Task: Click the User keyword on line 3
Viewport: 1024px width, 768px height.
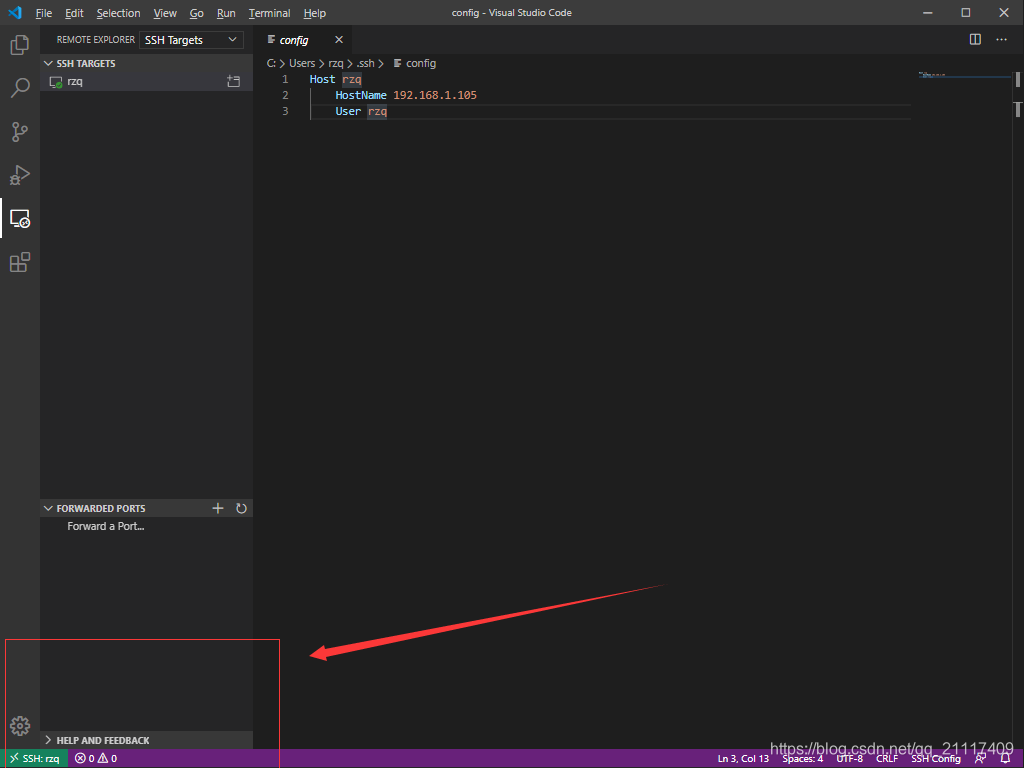Action: pos(348,111)
